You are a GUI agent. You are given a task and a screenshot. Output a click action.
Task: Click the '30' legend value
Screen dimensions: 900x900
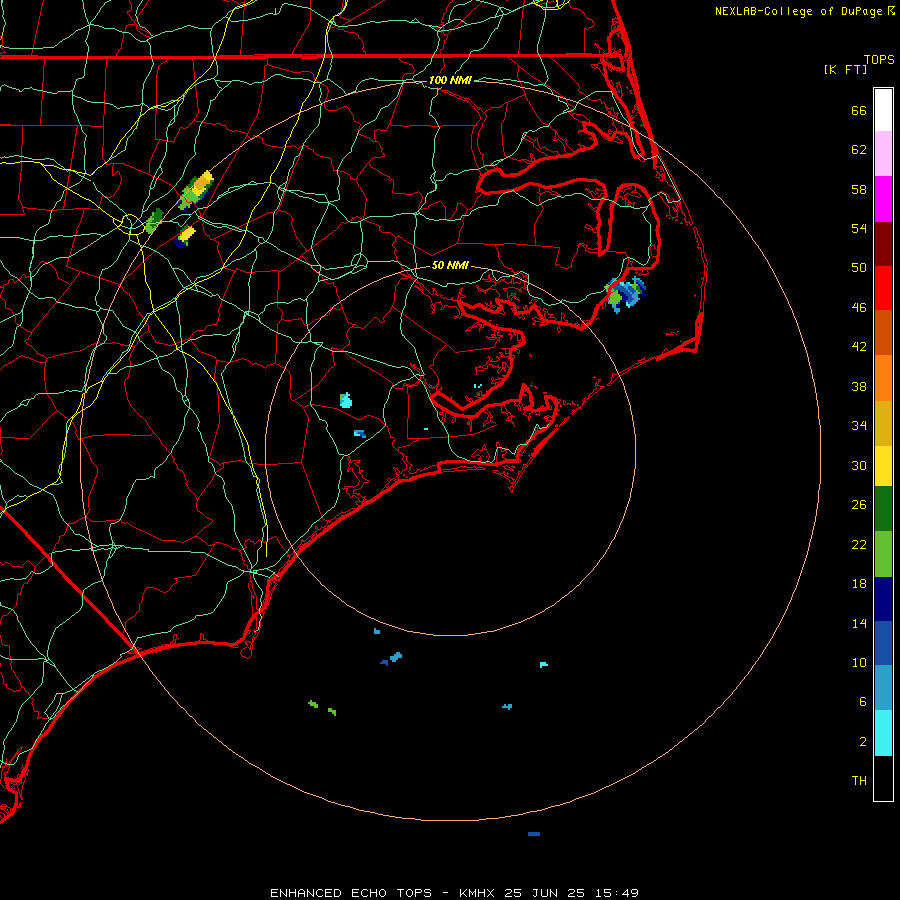(x=859, y=465)
